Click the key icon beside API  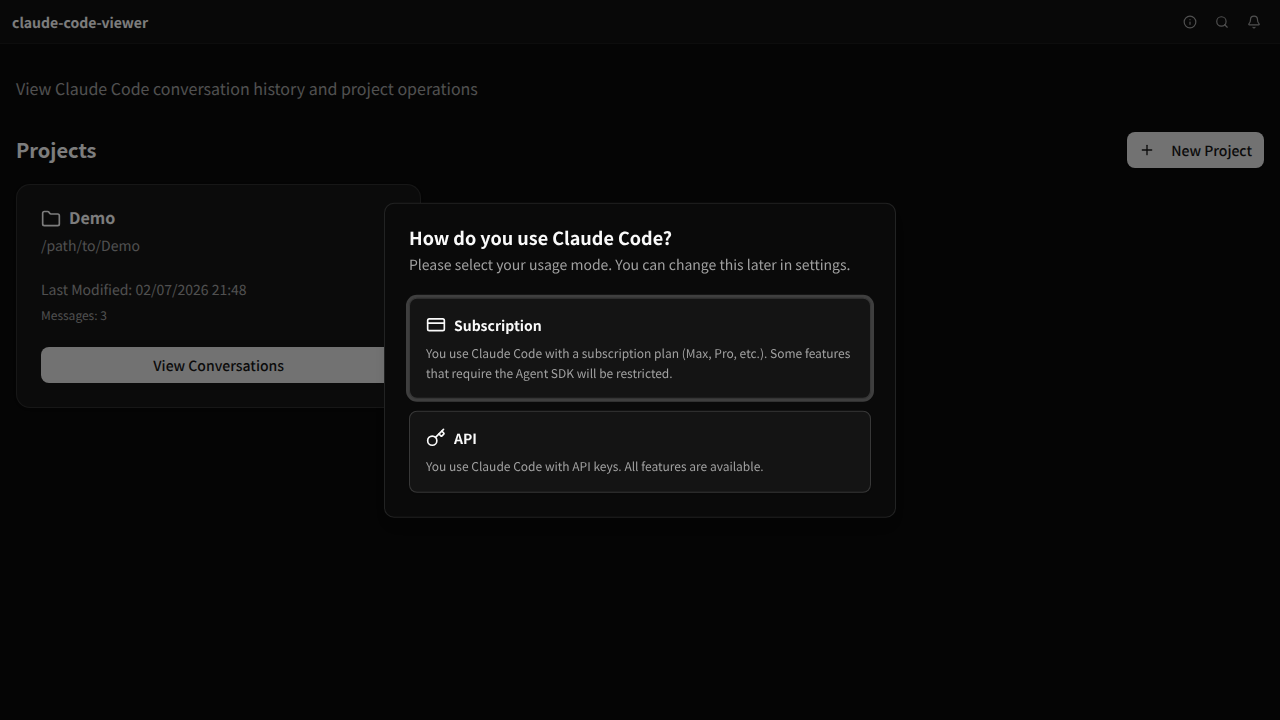pyautogui.click(x=436, y=438)
